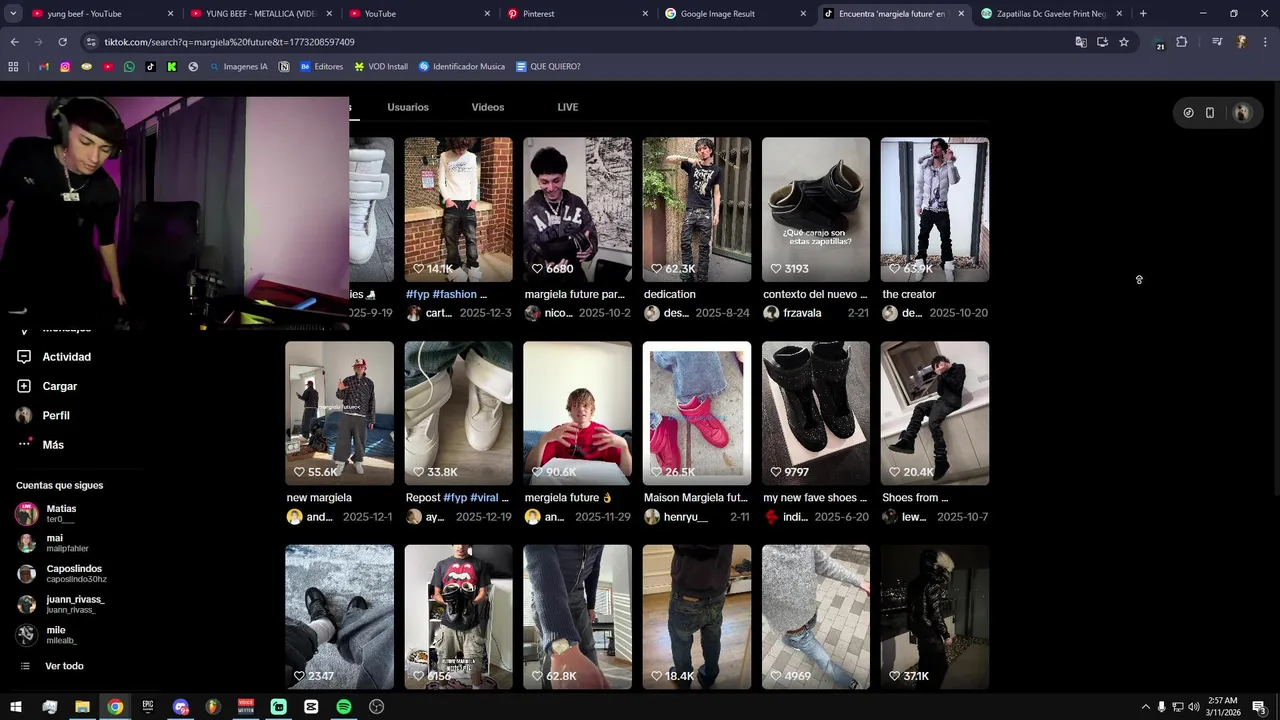Screen dimensions: 1280x720
Task: Open the media control icon in Chrome toolbar
Action: tap(1217, 42)
